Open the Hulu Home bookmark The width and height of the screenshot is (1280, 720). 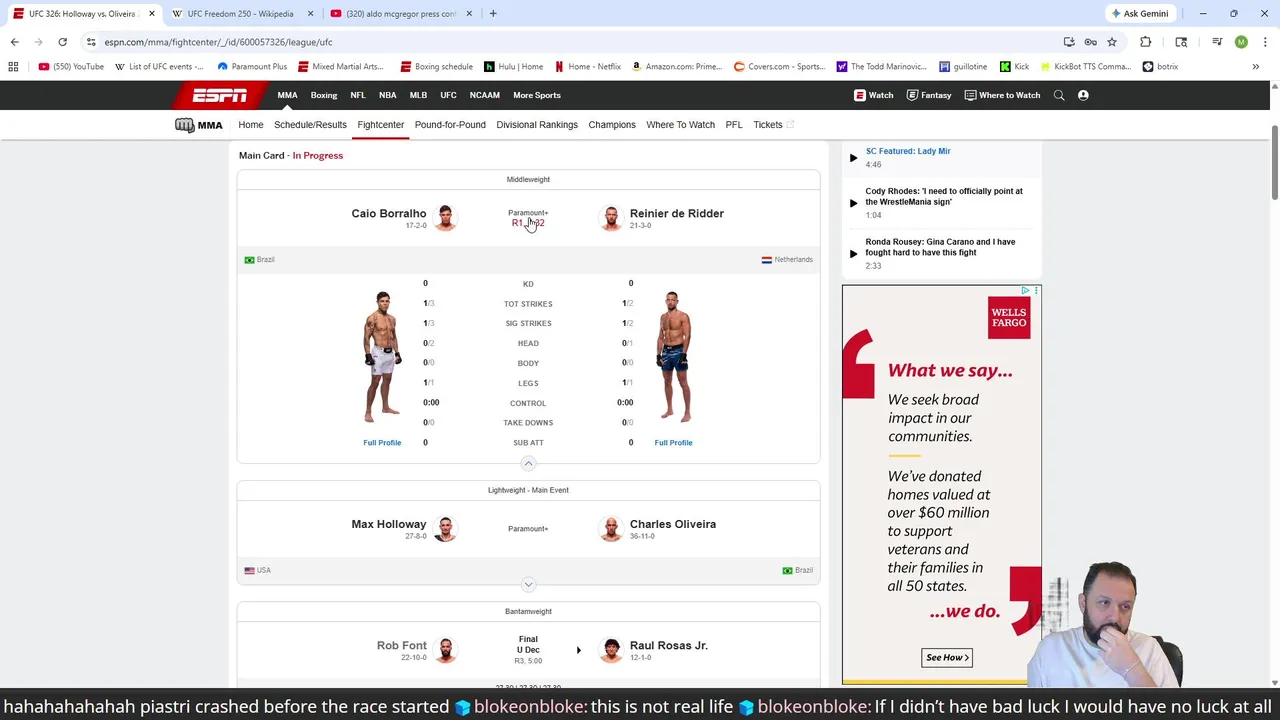click(513, 67)
